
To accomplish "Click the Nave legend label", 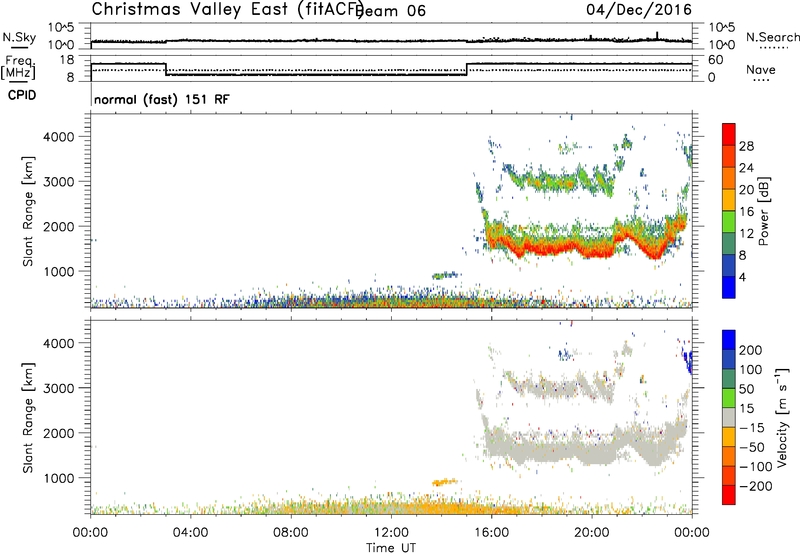I will click(x=760, y=69).
